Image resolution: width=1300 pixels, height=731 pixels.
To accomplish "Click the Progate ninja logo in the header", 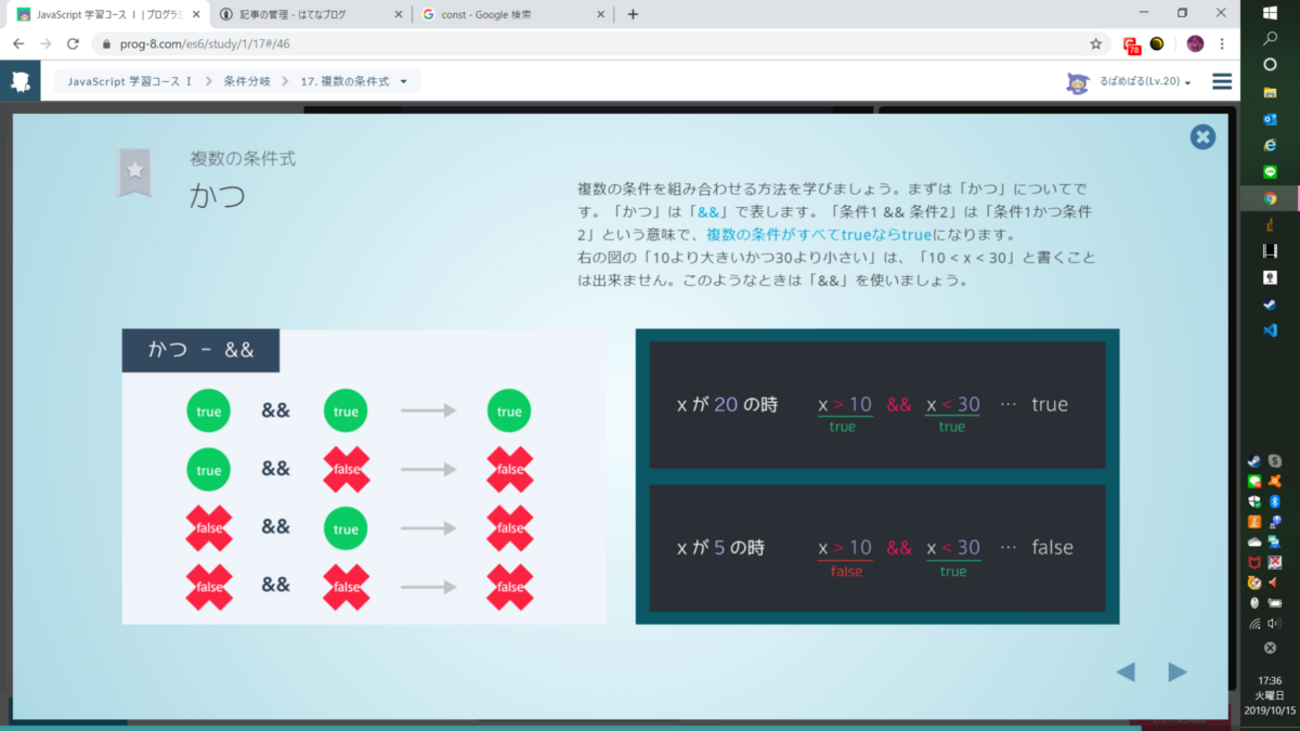I will (x=20, y=81).
